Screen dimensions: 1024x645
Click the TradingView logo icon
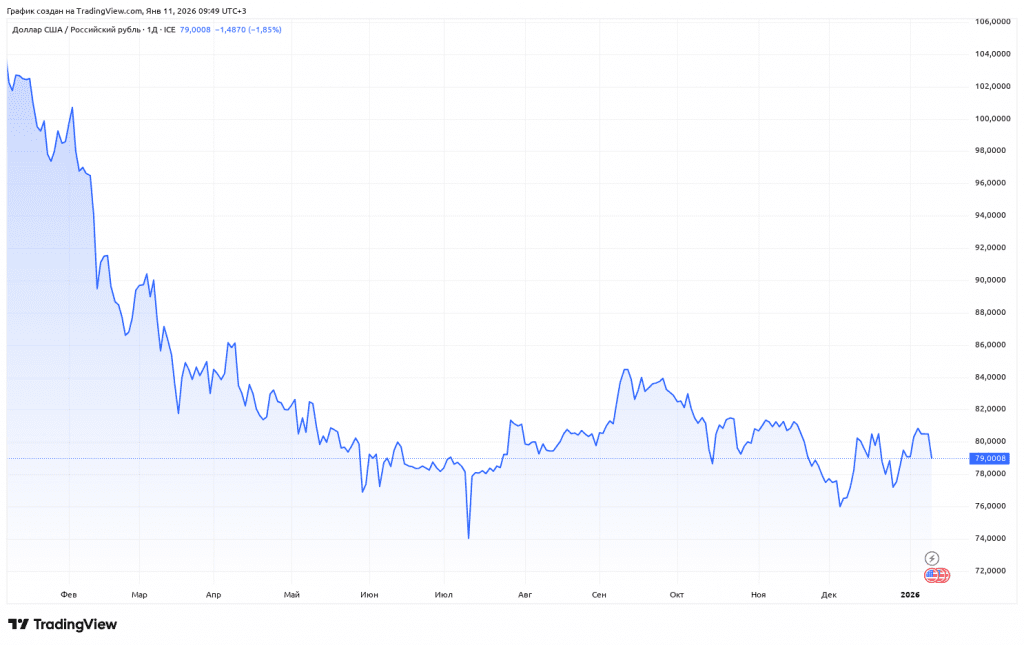18,625
